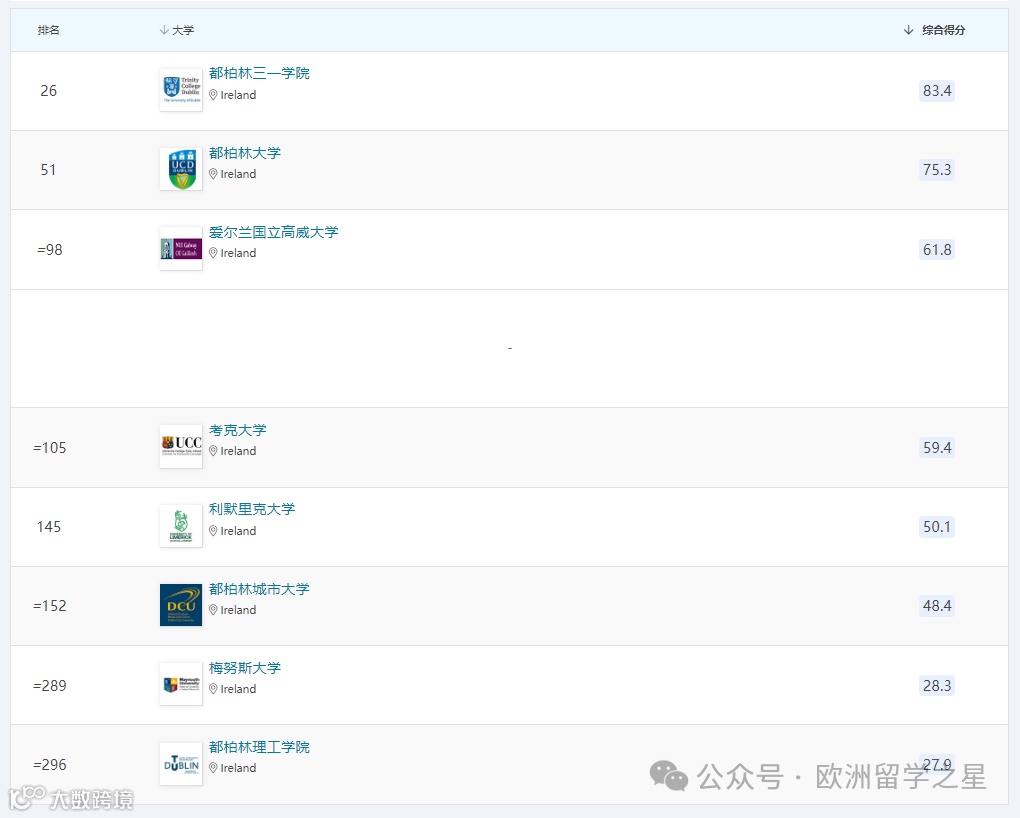This screenshot has height=818, width=1020.
Task: Click rank =98 cell
Action: [x=50, y=250]
